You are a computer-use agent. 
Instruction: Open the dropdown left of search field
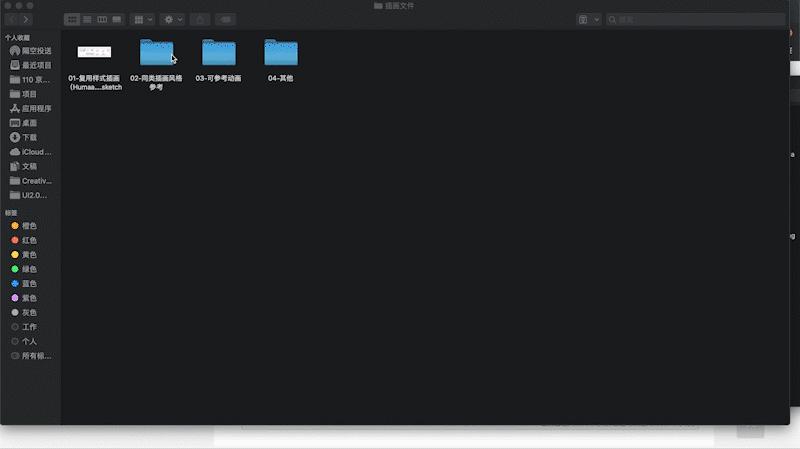[x=589, y=19]
